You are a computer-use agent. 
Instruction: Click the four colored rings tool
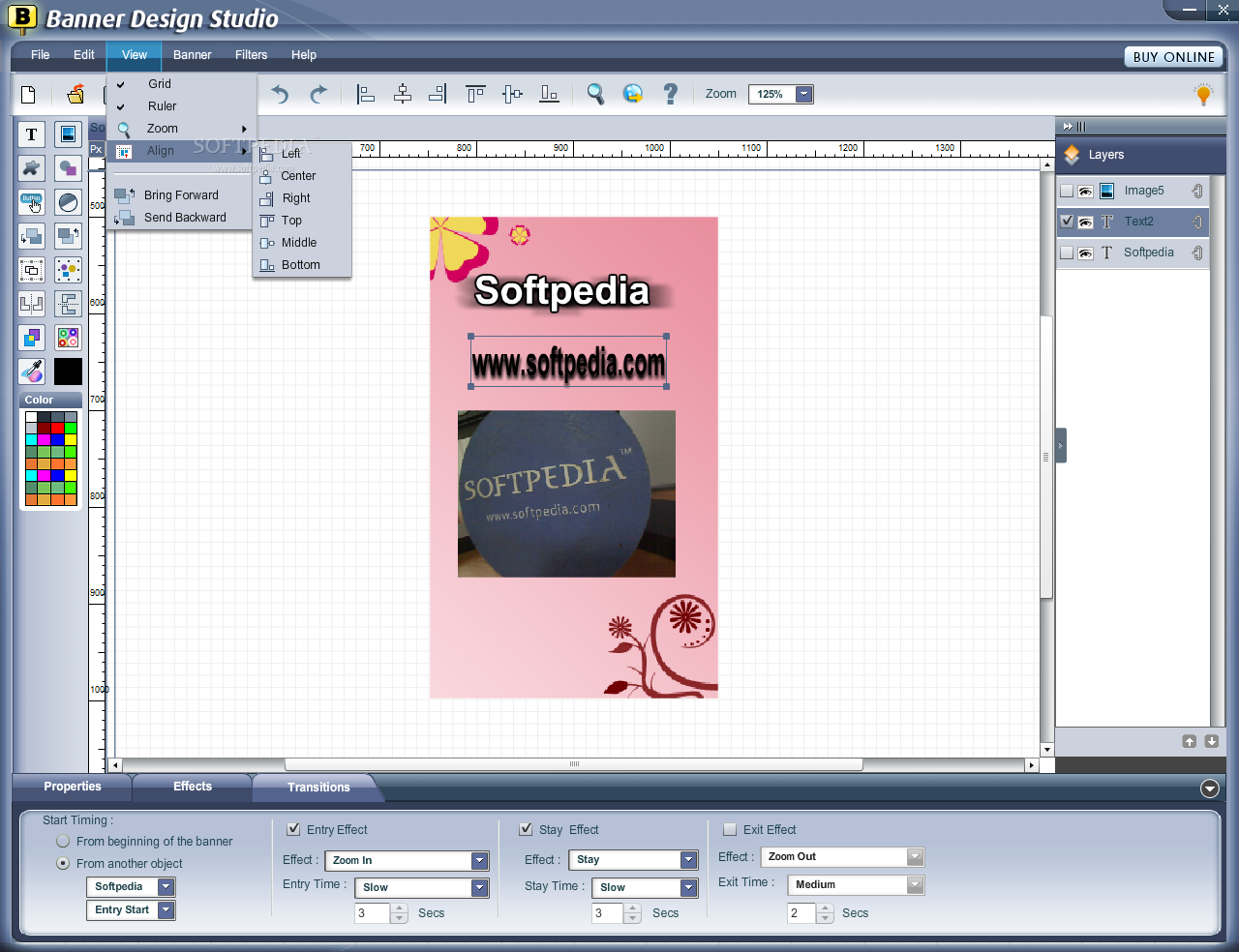click(x=68, y=338)
